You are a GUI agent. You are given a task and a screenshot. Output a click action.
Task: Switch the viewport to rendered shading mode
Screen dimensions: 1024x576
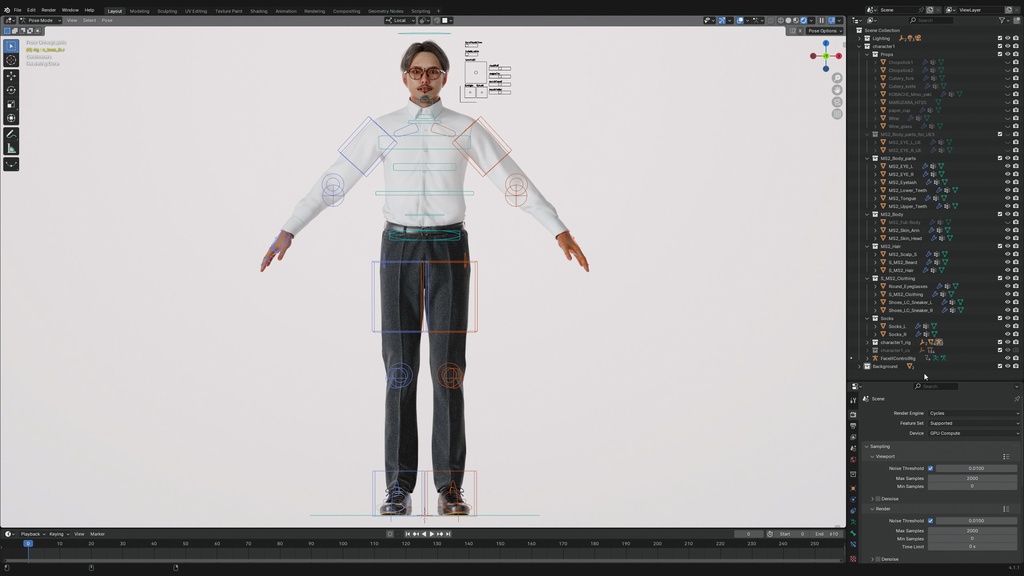[x=803, y=20]
